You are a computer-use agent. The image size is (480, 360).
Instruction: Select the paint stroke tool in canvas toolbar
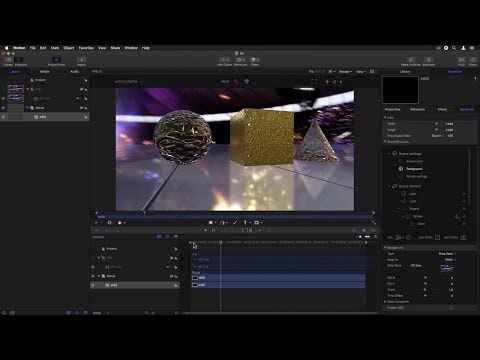point(235,223)
